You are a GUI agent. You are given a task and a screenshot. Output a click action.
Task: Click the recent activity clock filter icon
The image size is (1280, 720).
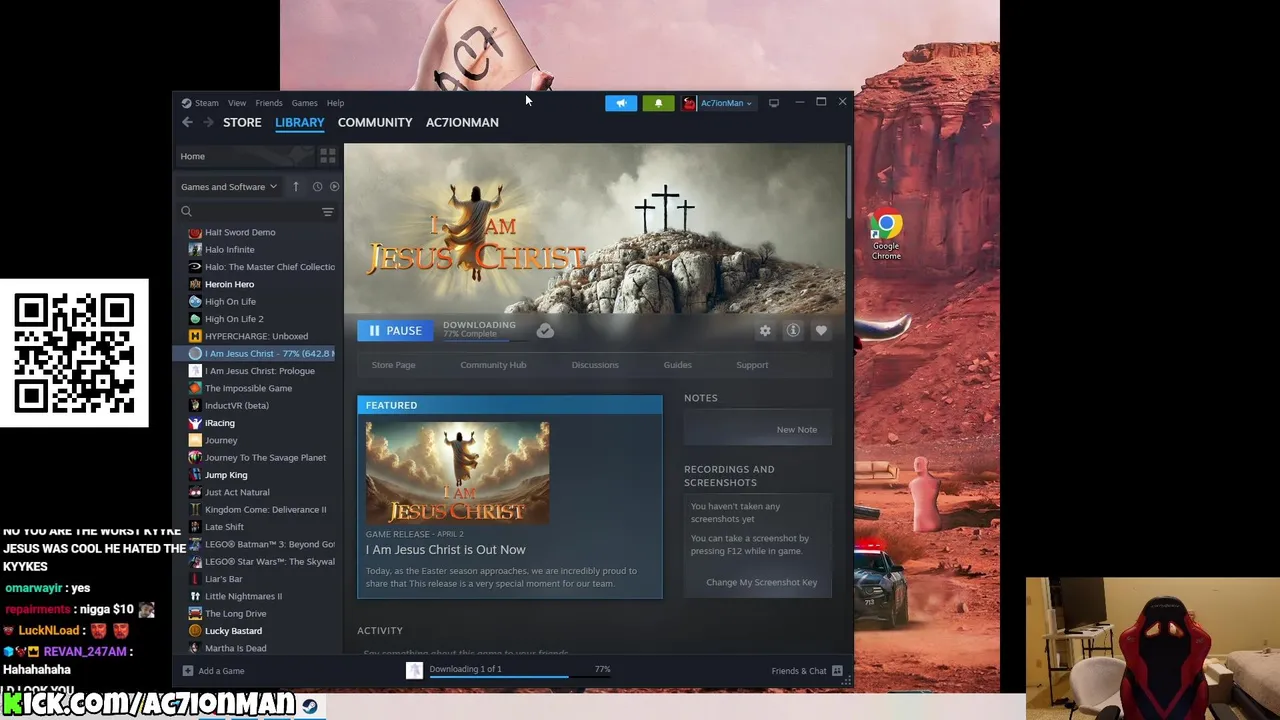317,187
